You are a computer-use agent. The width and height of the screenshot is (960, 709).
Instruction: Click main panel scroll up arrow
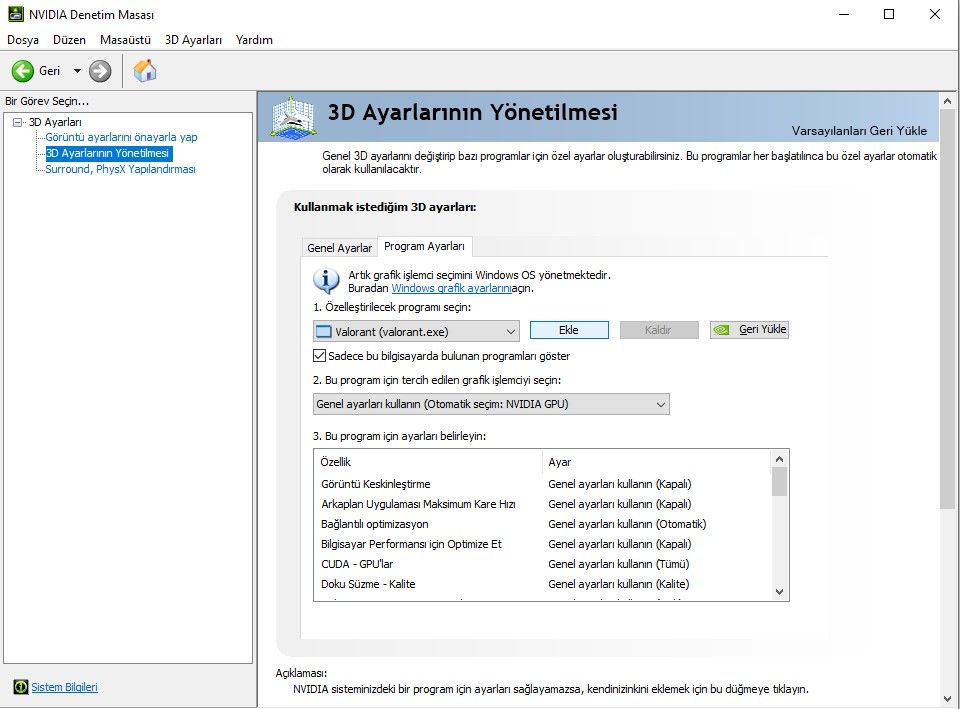(x=948, y=100)
